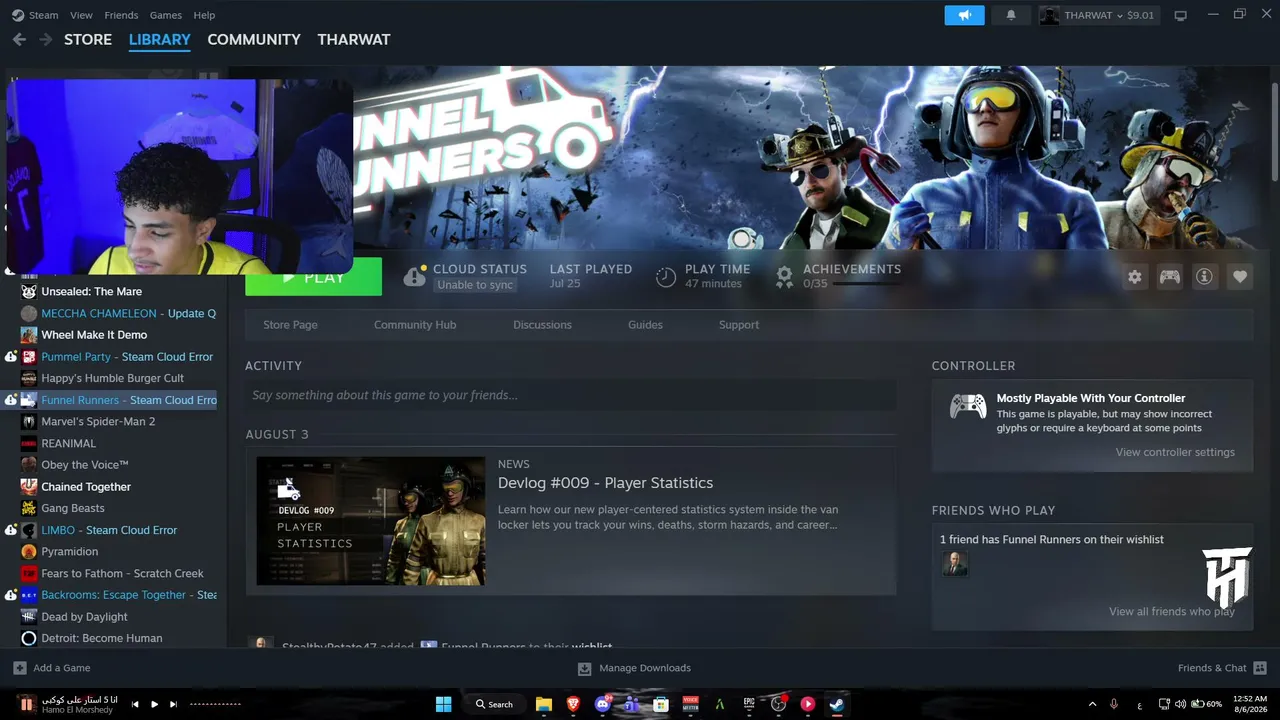The image size is (1280, 720).
Task: Toggle the microphone in the system tray
Action: point(1114,704)
